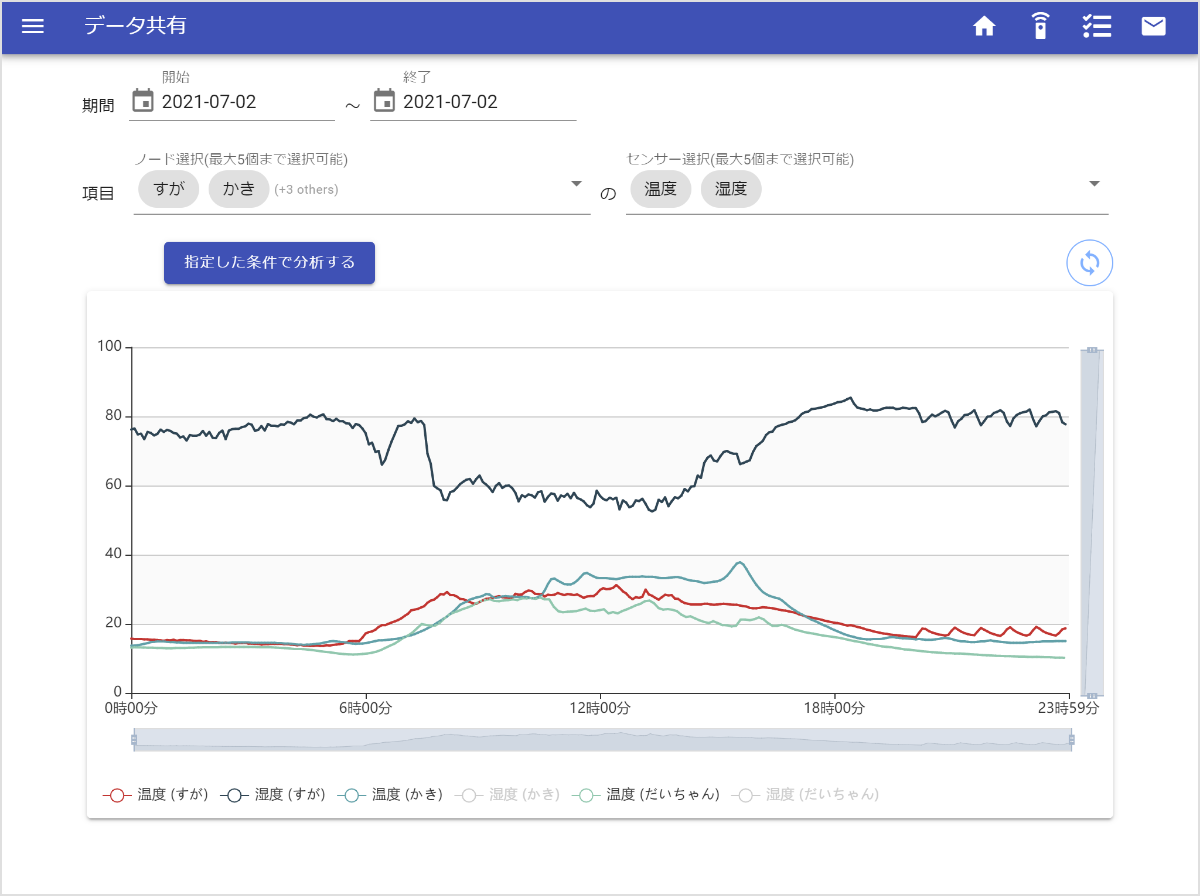Open the checklist icon in header
The image size is (1200, 896).
[x=1097, y=27]
